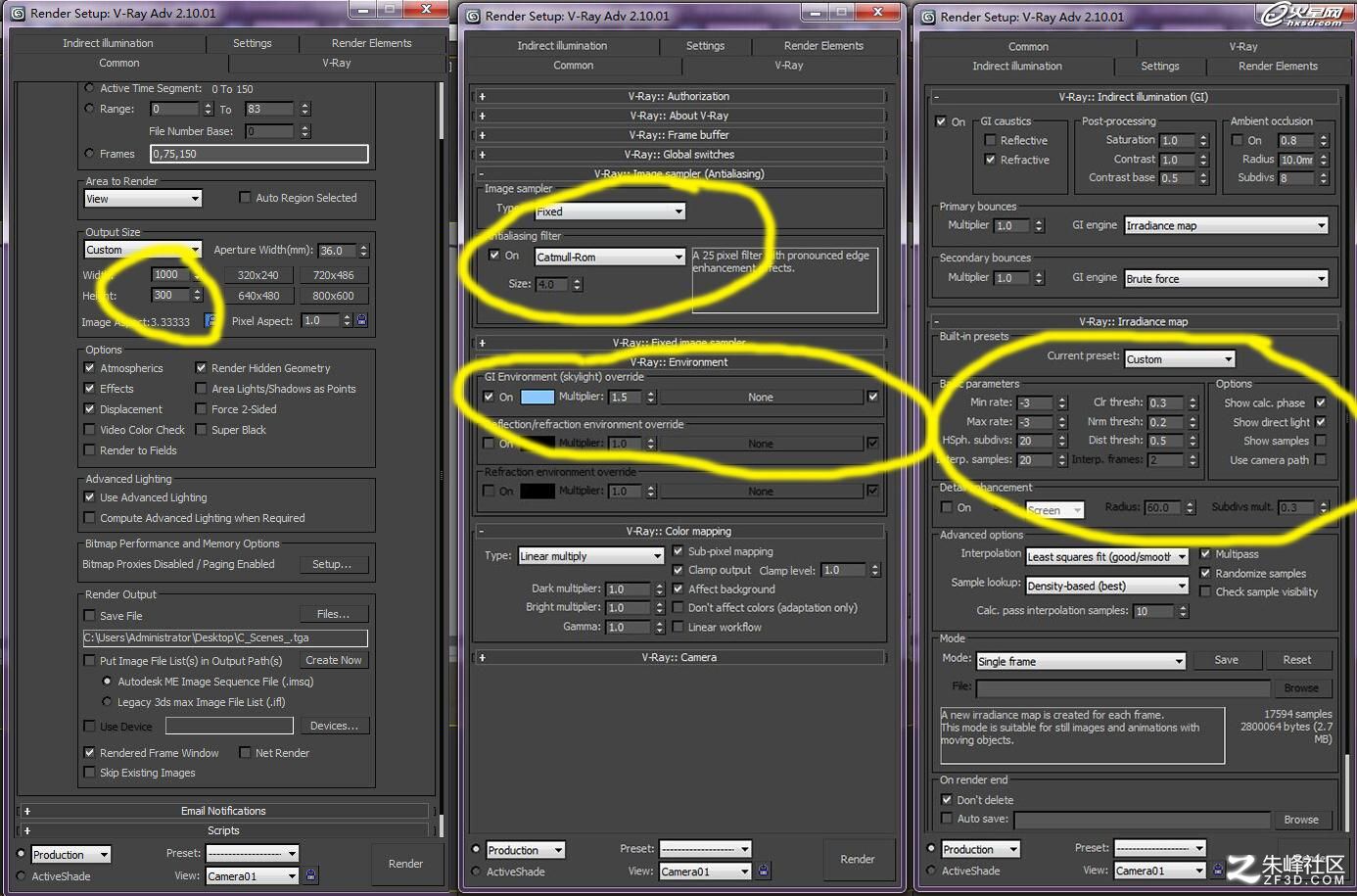Click the output Width field showing 1000
This screenshot has width=1357, height=896.
coord(170,275)
